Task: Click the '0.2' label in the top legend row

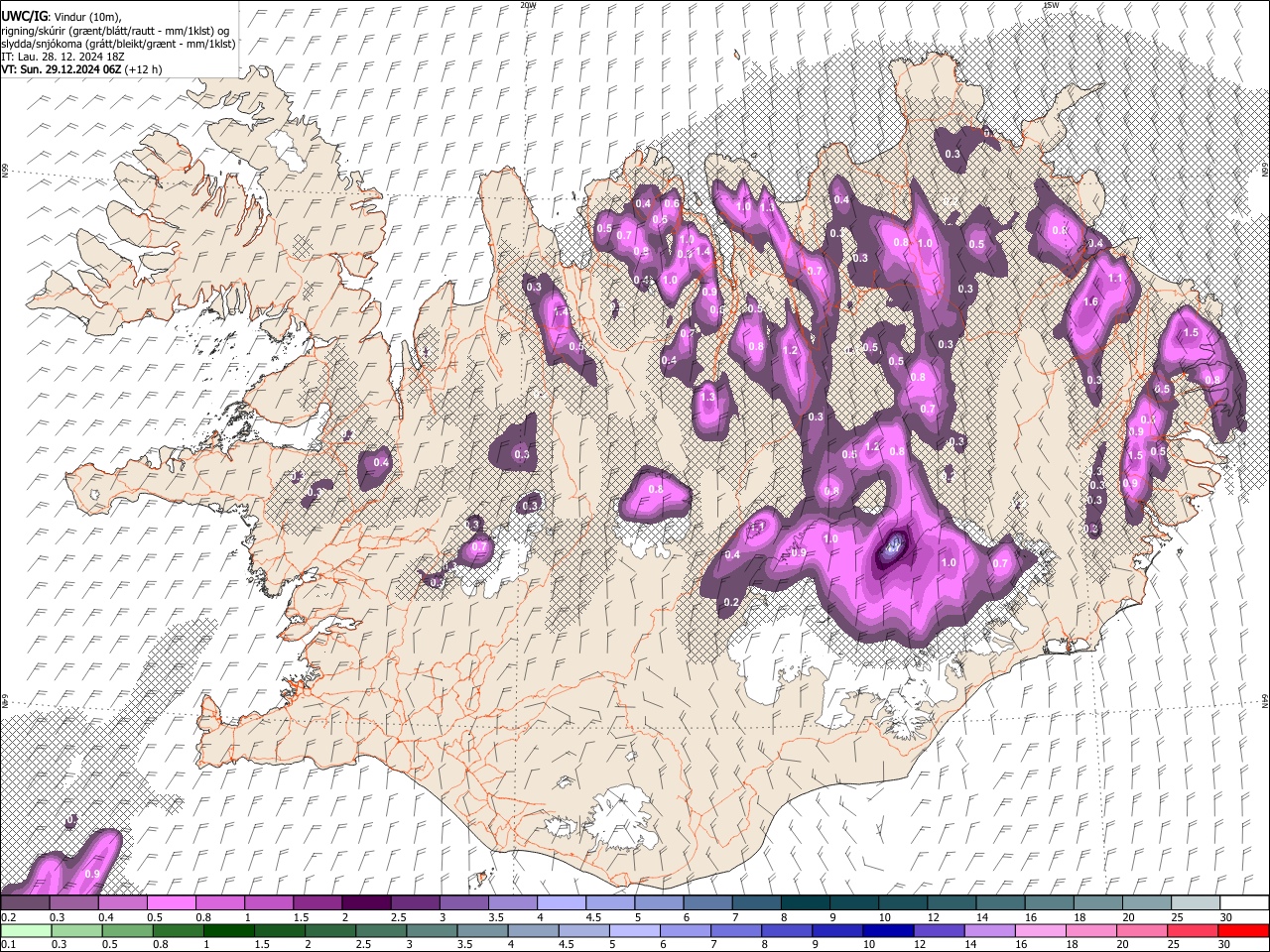Action: click(8, 917)
